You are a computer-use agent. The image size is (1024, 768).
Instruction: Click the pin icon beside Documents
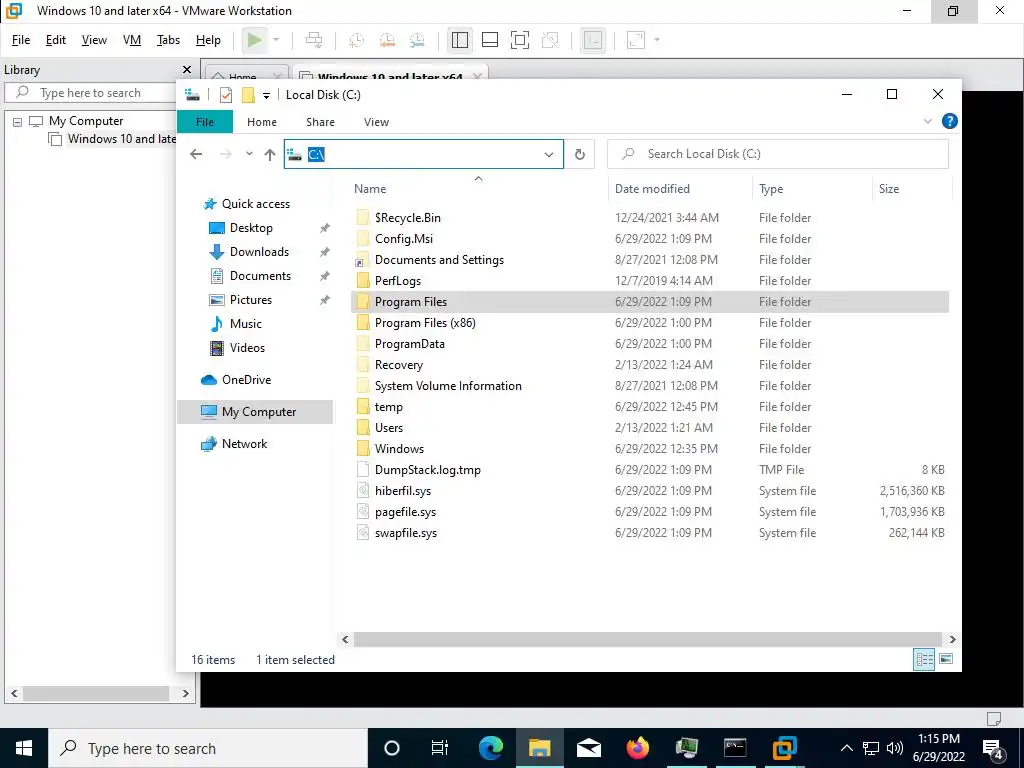tap(325, 276)
